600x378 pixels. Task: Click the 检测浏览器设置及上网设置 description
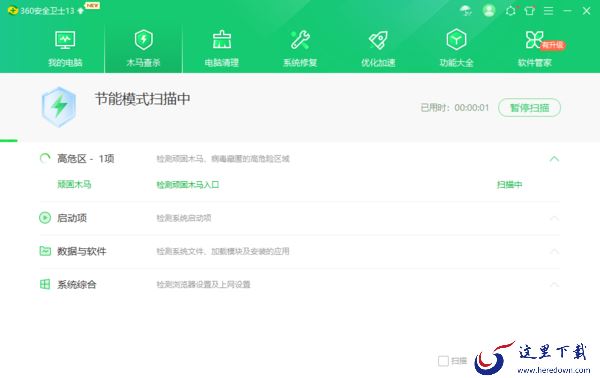point(203,285)
